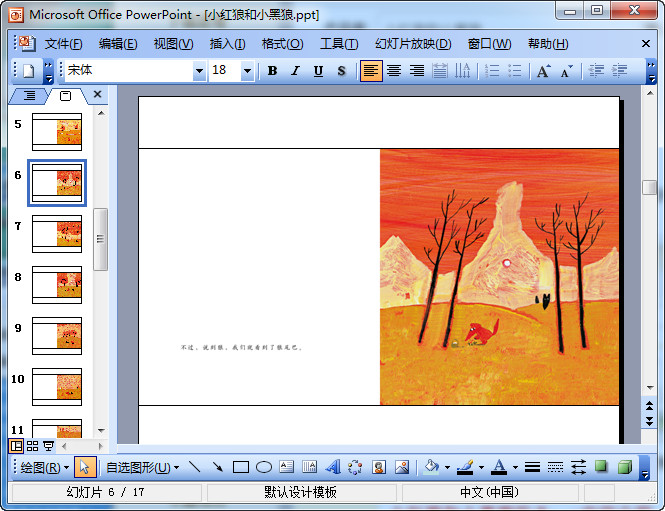Set Align Left alignment
Screen dimensions: 665x511
tap(371, 71)
